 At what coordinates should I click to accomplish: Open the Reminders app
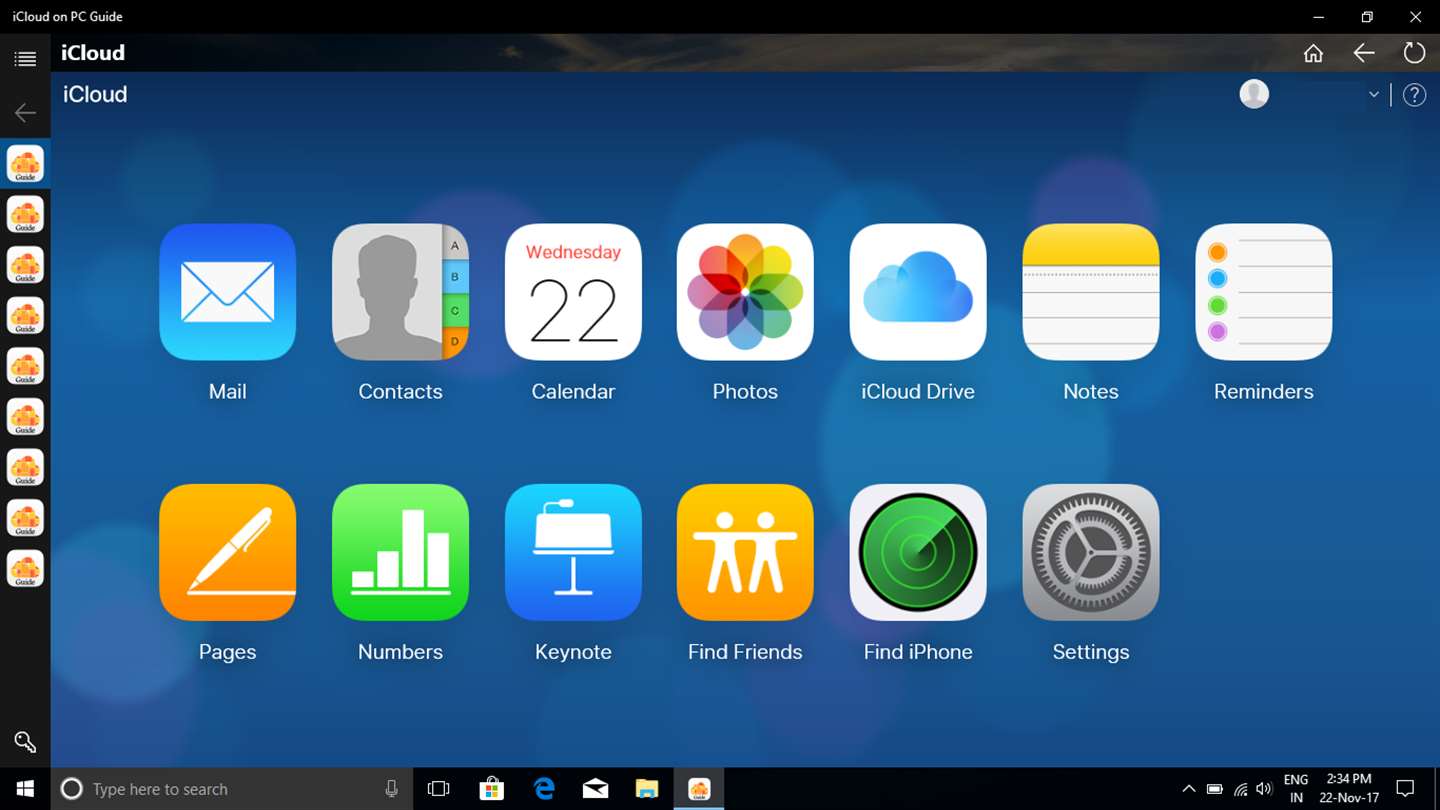1264,292
